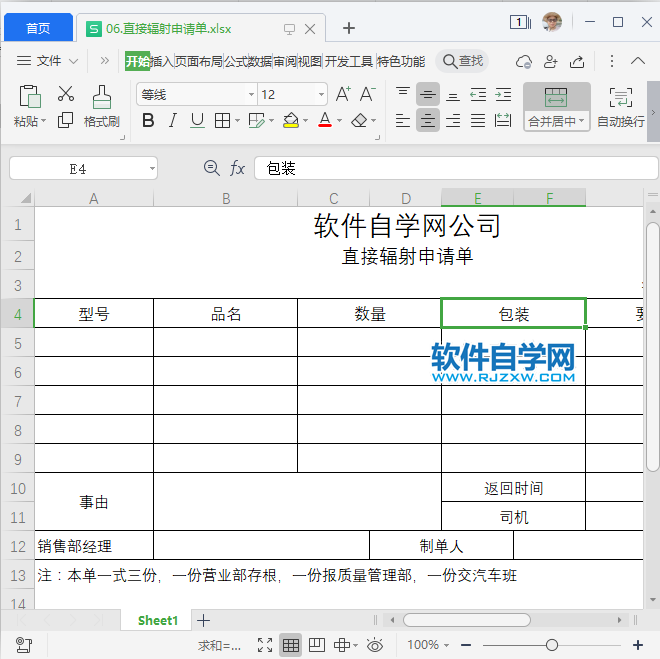The height and width of the screenshot is (659, 660).
Task: Click distributed alignment icon
Action: [503, 121]
